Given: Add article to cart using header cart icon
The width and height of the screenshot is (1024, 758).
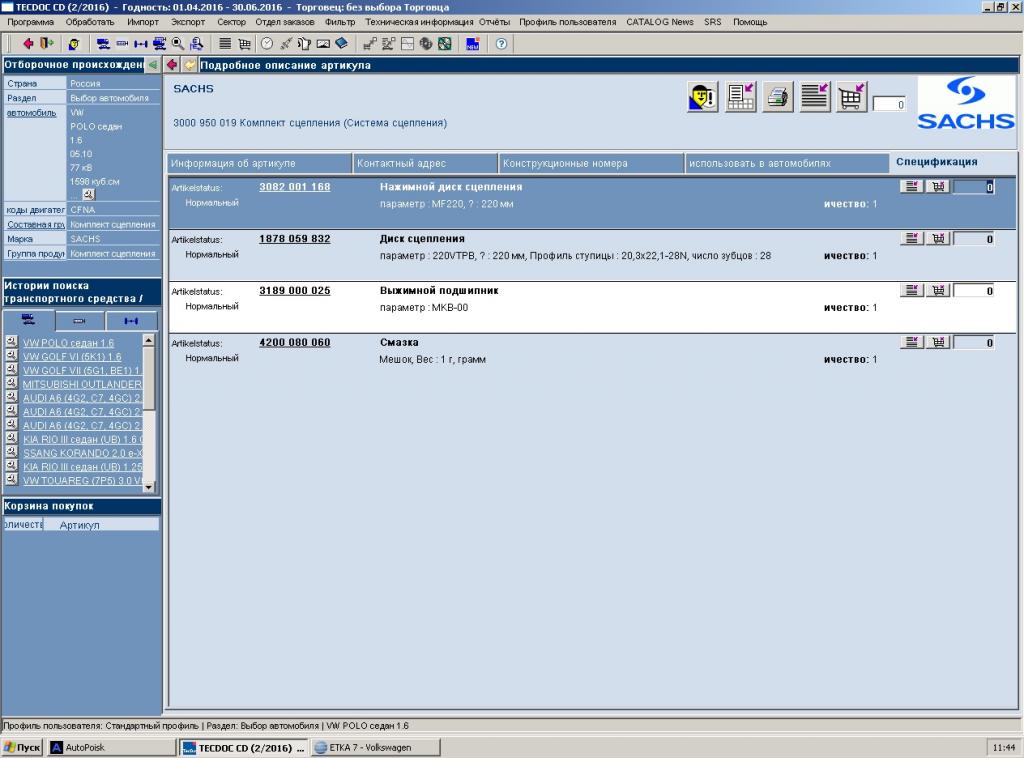Looking at the screenshot, I should (852, 97).
